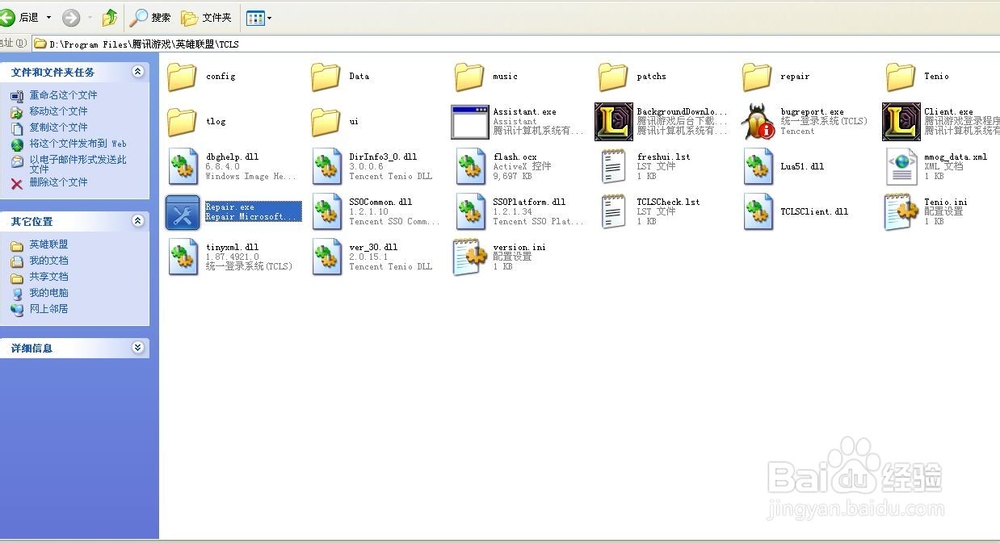Select the file name flash.ocx text
Viewport: 1000px width, 543px height.
(515, 157)
